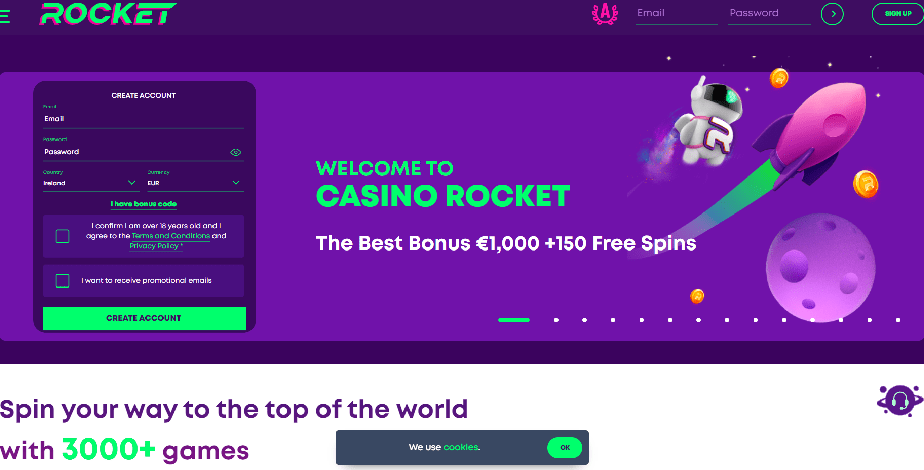Click the pink laurel badge icon

pyautogui.click(x=605, y=14)
